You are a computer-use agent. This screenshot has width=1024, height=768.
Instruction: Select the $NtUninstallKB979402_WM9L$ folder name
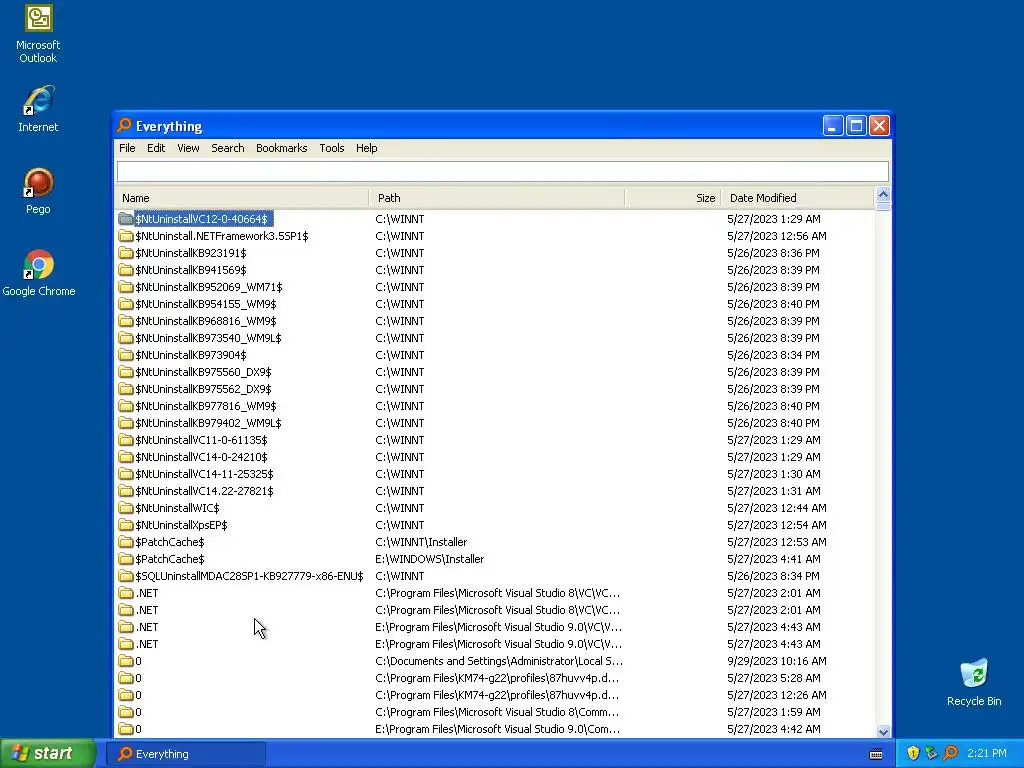coord(208,423)
